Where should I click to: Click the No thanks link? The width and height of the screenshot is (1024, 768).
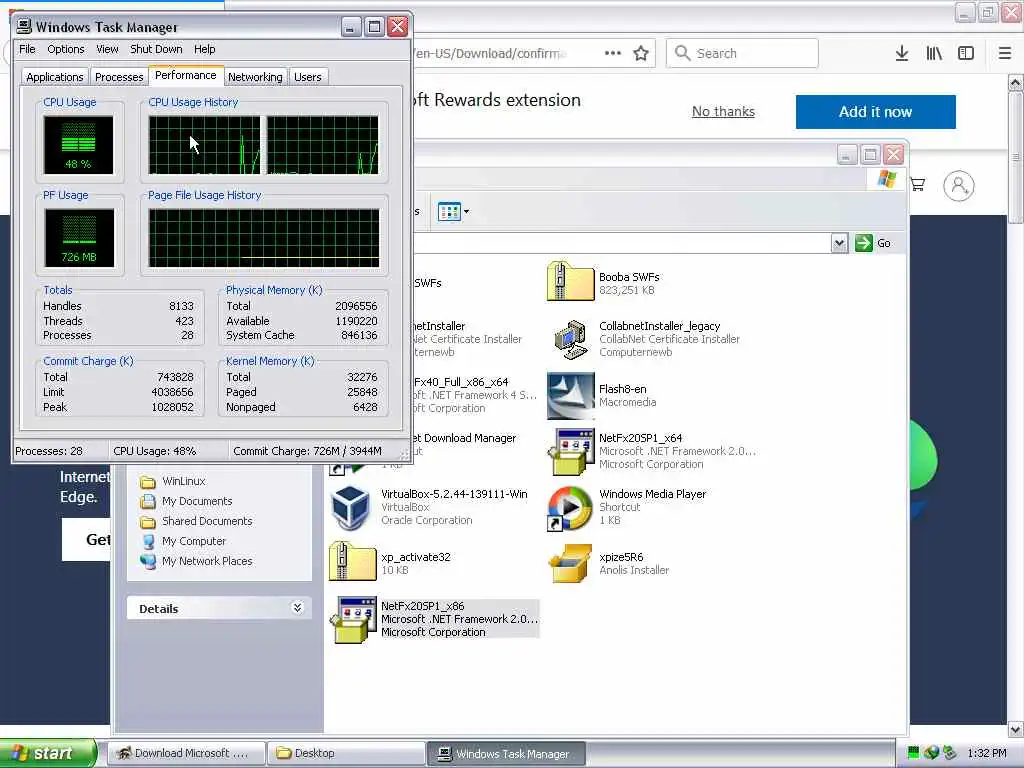(x=723, y=112)
